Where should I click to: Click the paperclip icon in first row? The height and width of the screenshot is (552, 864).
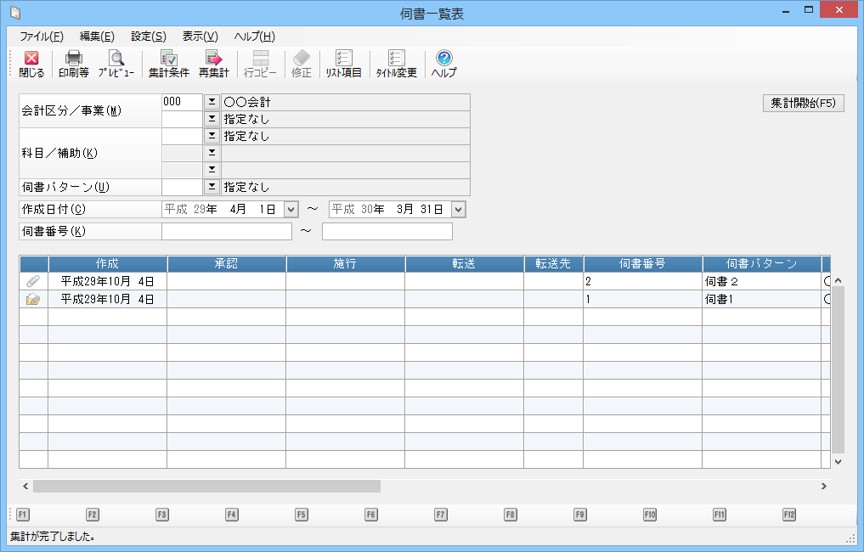pyautogui.click(x=33, y=282)
